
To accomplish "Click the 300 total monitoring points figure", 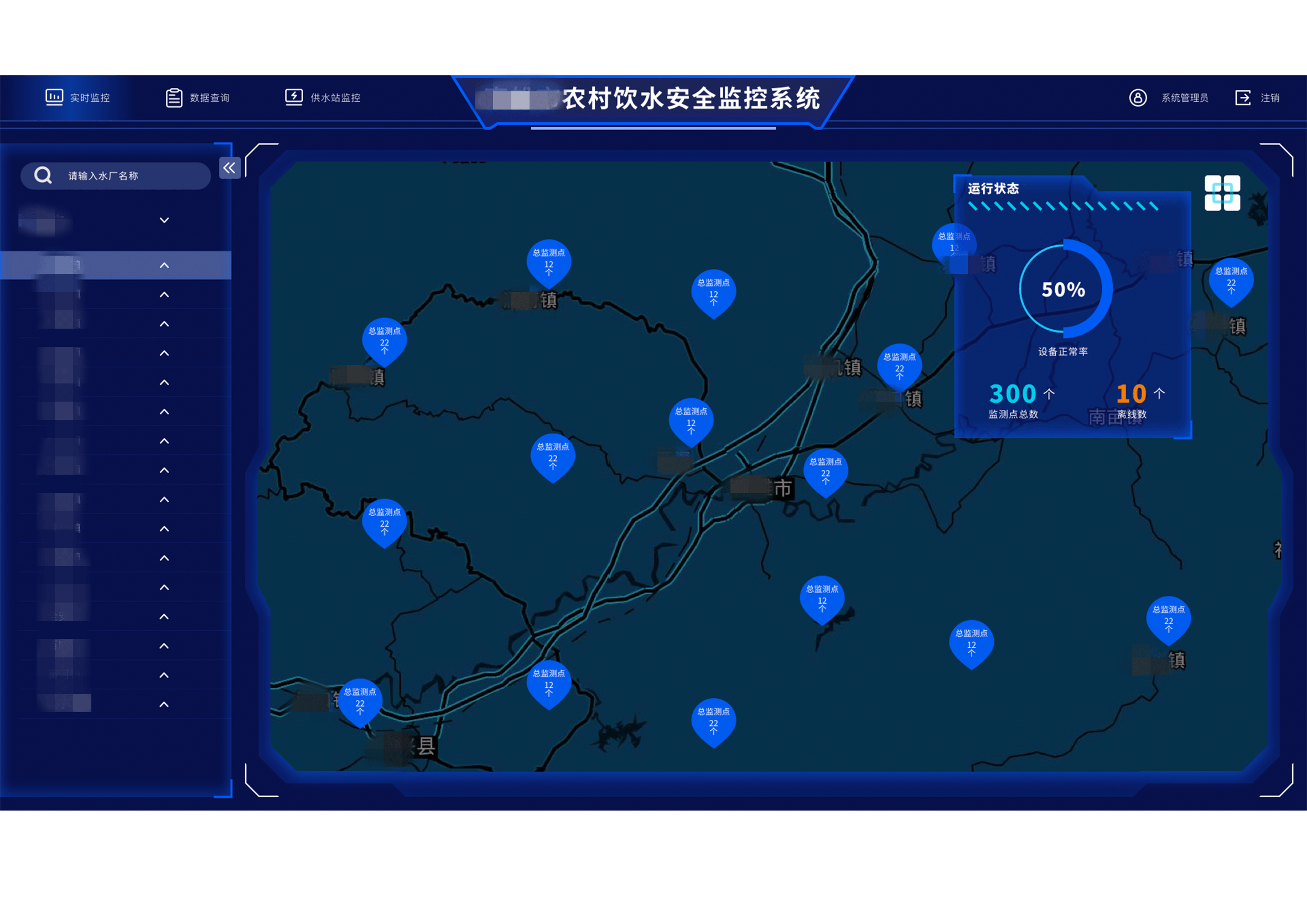I will tap(1013, 394).
